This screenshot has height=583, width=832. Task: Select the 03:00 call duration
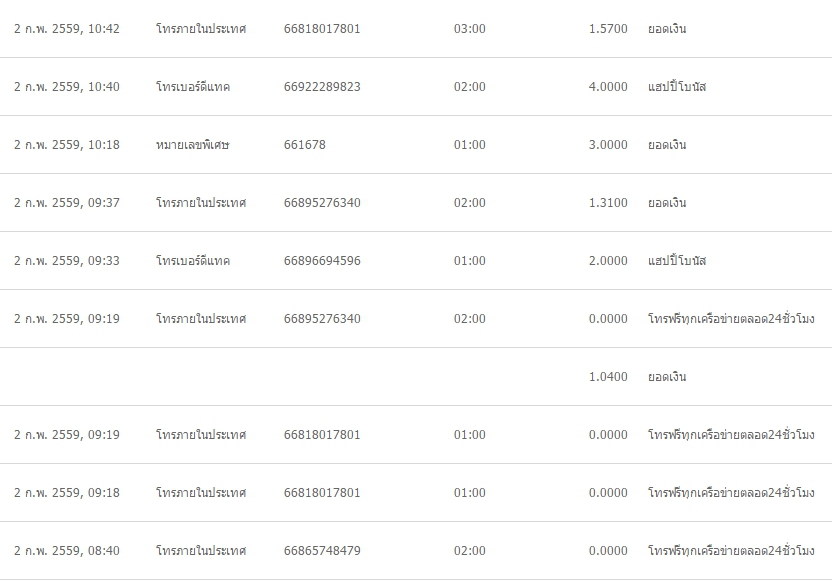(469, 29)
